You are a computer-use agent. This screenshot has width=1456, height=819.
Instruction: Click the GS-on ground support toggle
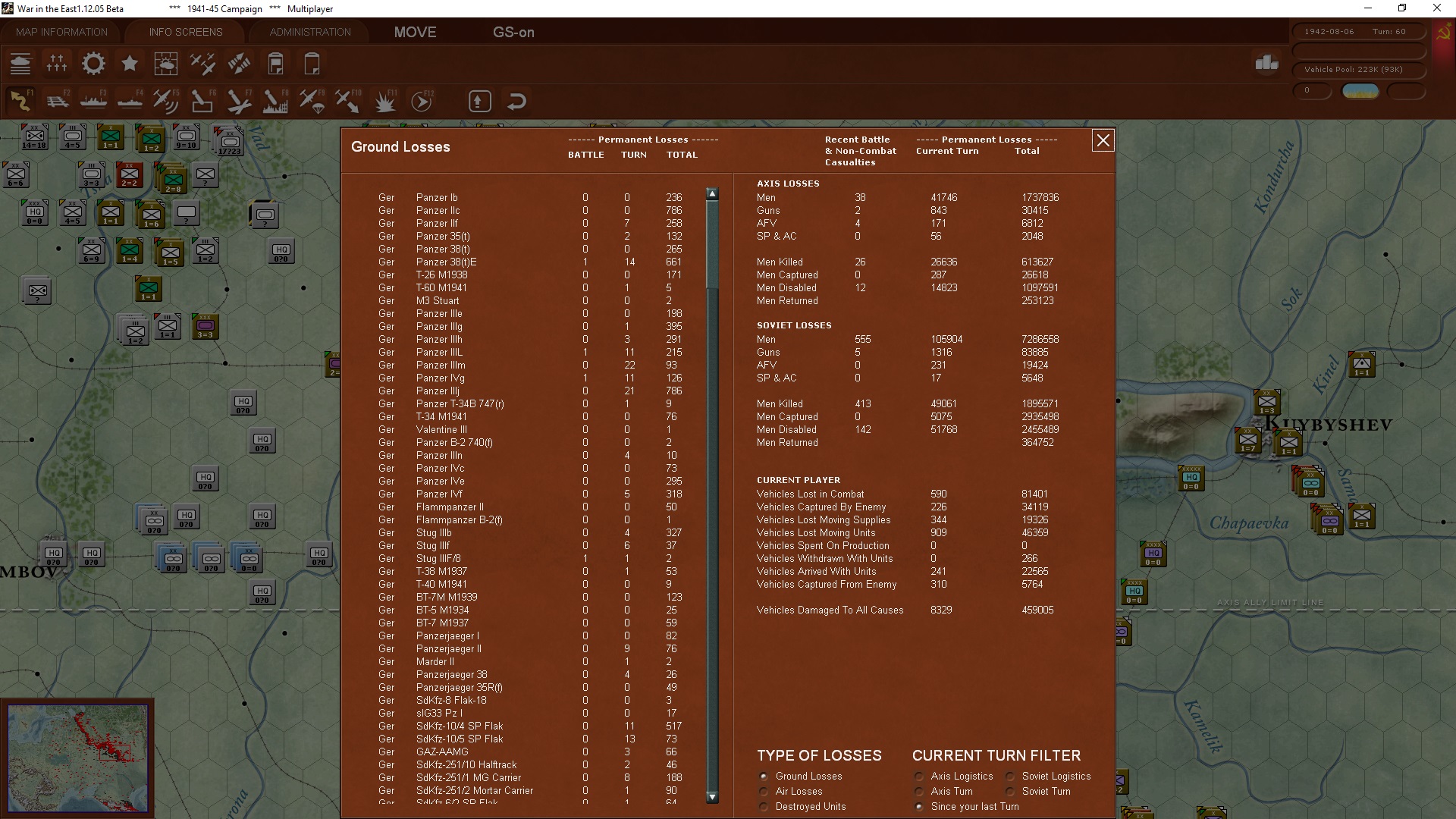point(513,32)
